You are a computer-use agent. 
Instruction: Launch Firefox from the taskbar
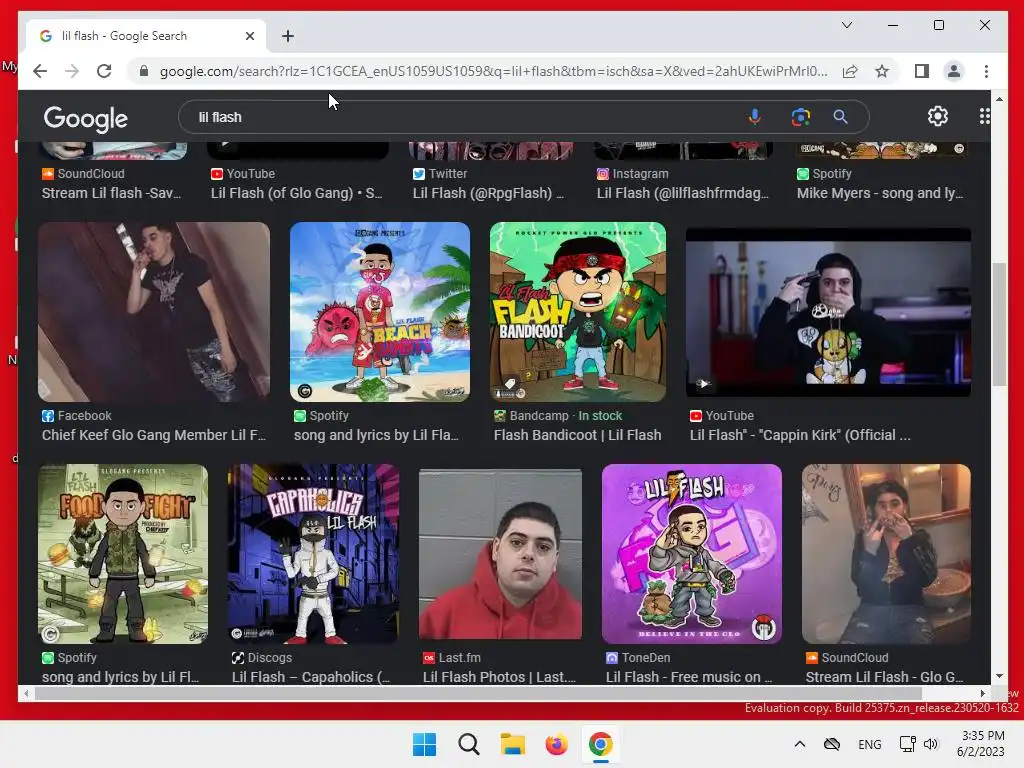click(556, 744)
